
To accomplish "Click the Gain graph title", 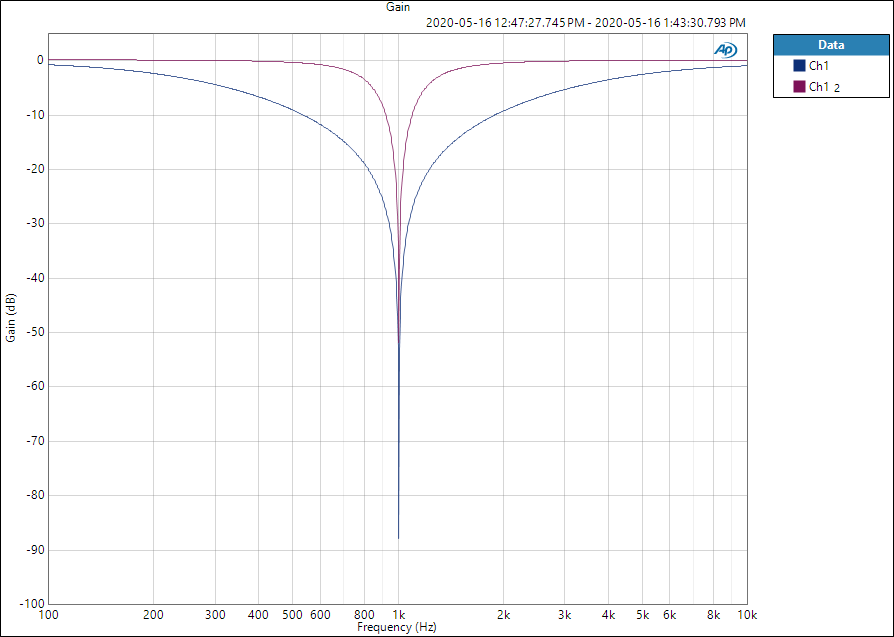I will point(398,7).
